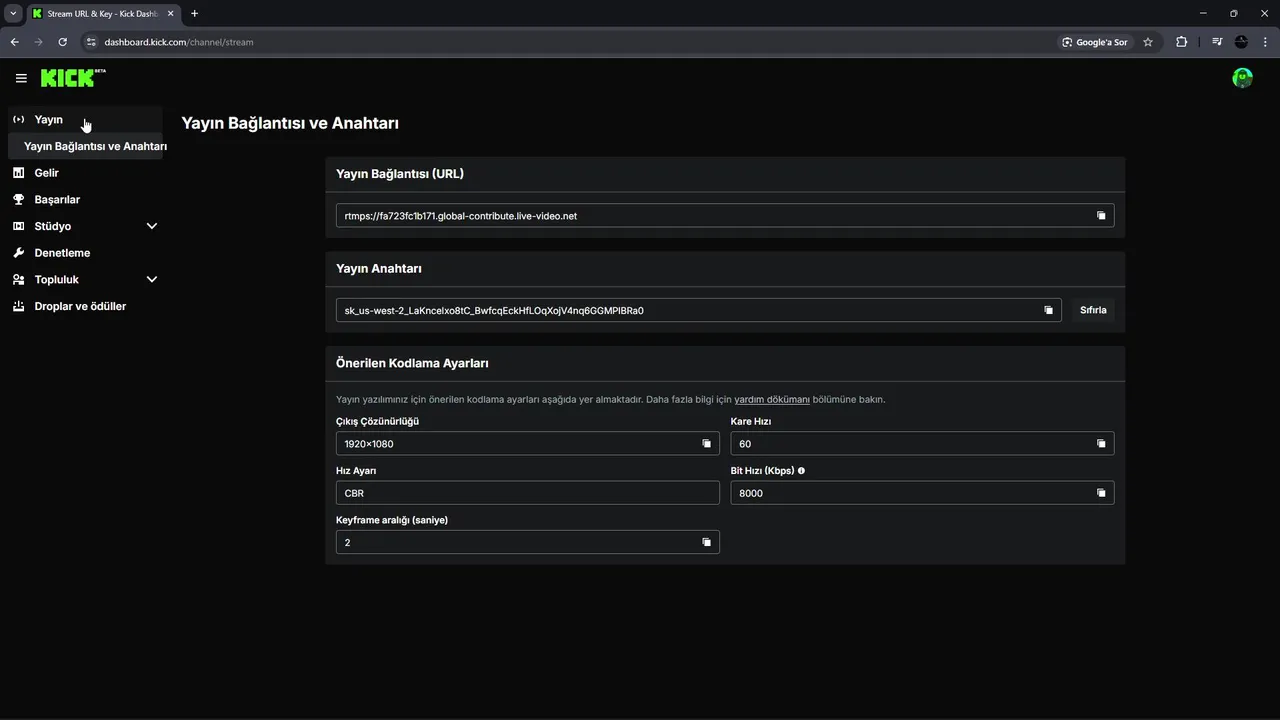1280x720 pixels.
Task: Open the user profile avatar
Action: tap(1242, 78)
